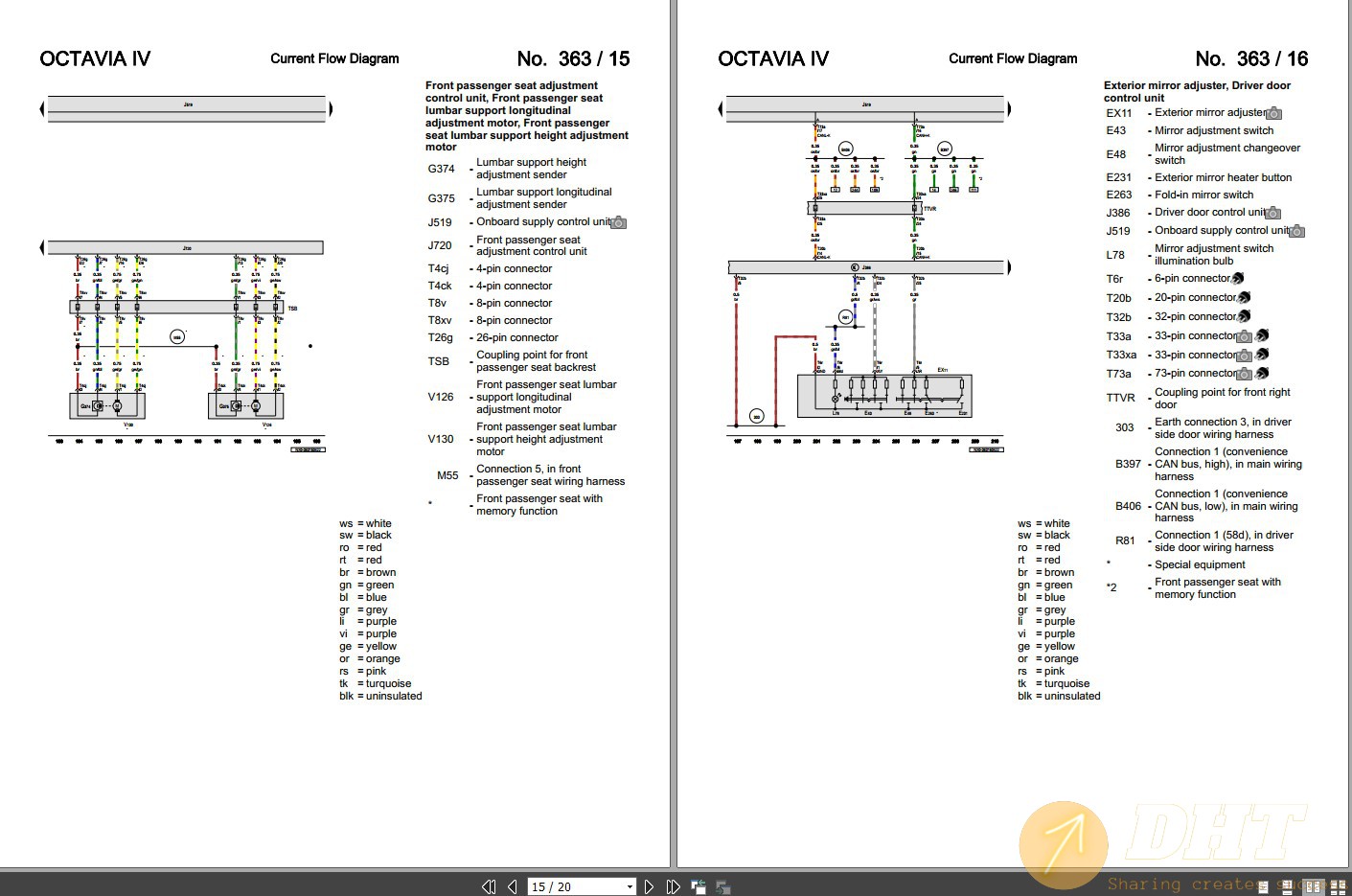Click the 'No. 363 / 16' page heading

(1251, 59)
